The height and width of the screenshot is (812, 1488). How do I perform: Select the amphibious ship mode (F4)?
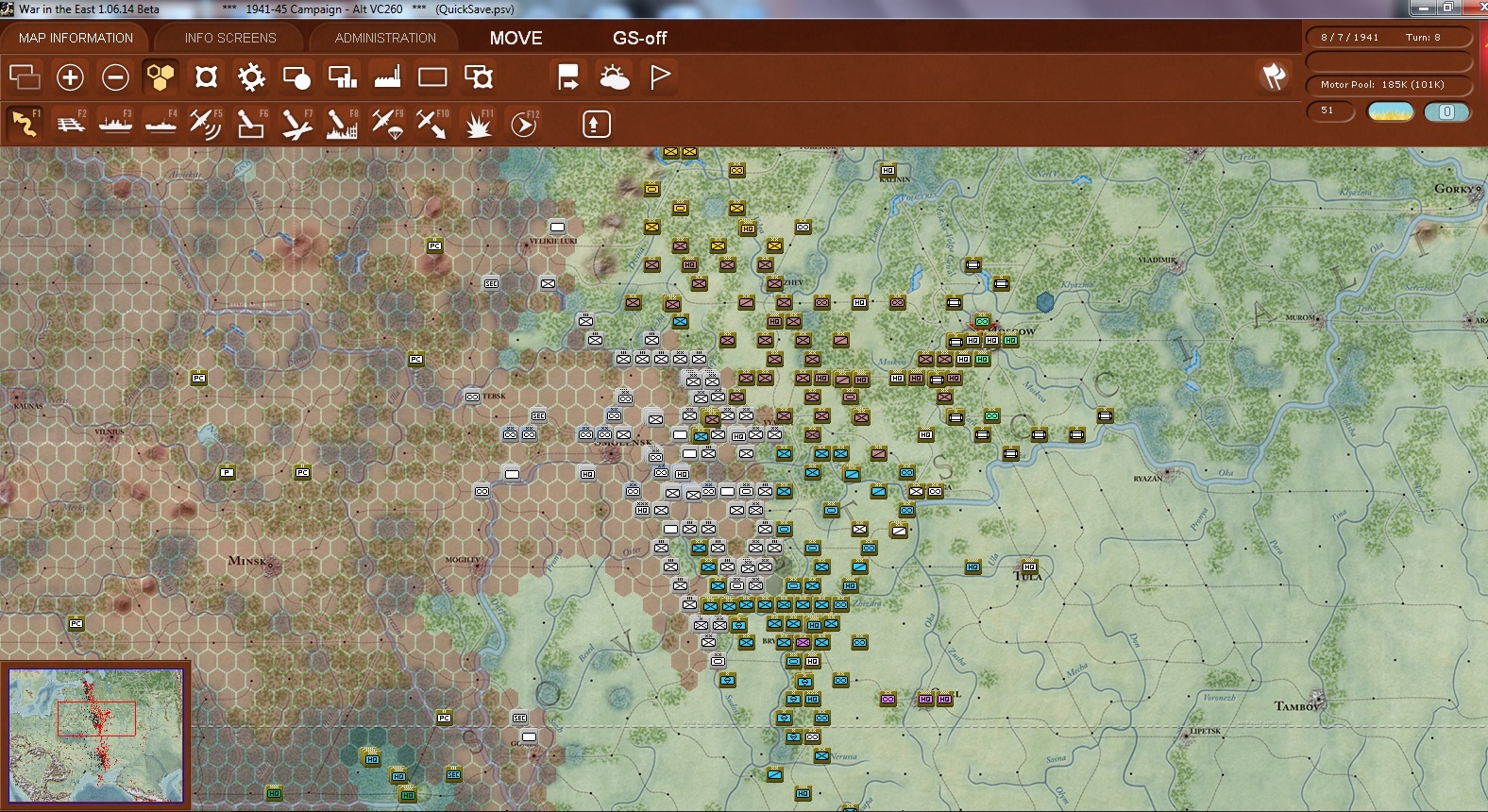(161, 124)
